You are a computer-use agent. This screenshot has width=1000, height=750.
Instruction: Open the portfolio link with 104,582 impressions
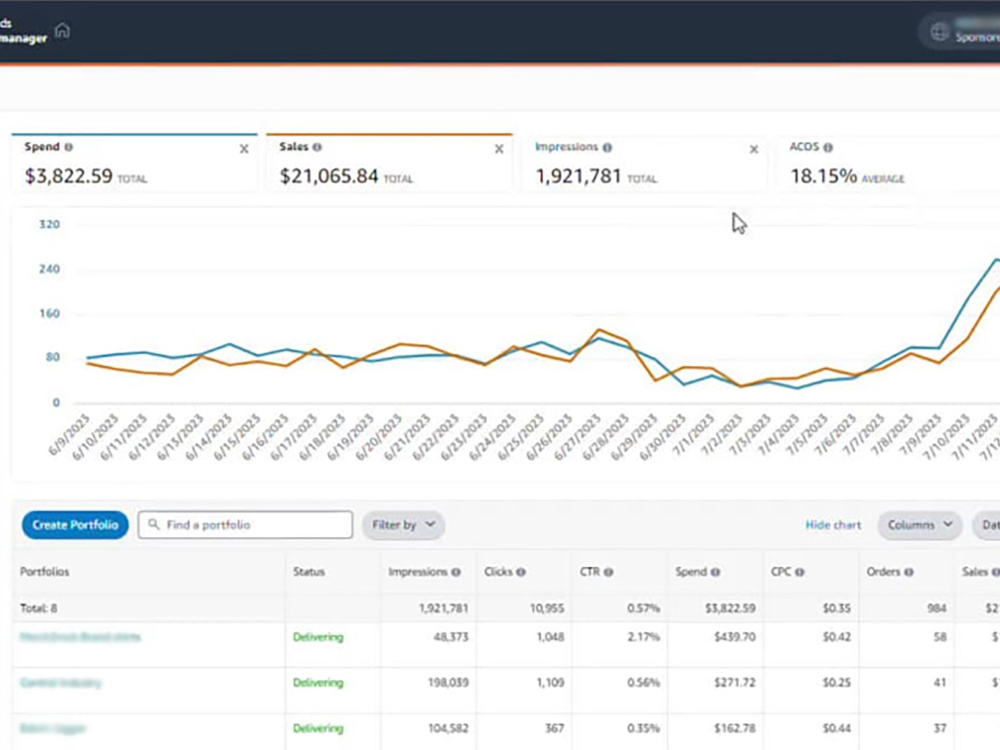pyautogui.click(x=52, y=728)
